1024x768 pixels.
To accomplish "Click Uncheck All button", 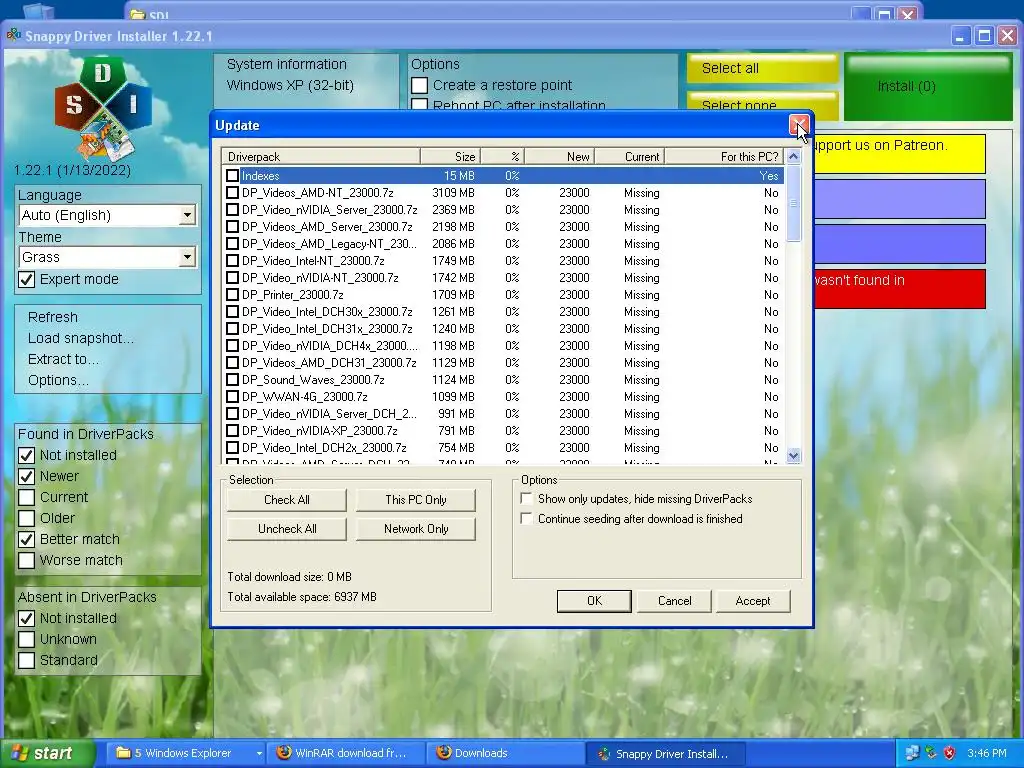I will tap(287, 529).
